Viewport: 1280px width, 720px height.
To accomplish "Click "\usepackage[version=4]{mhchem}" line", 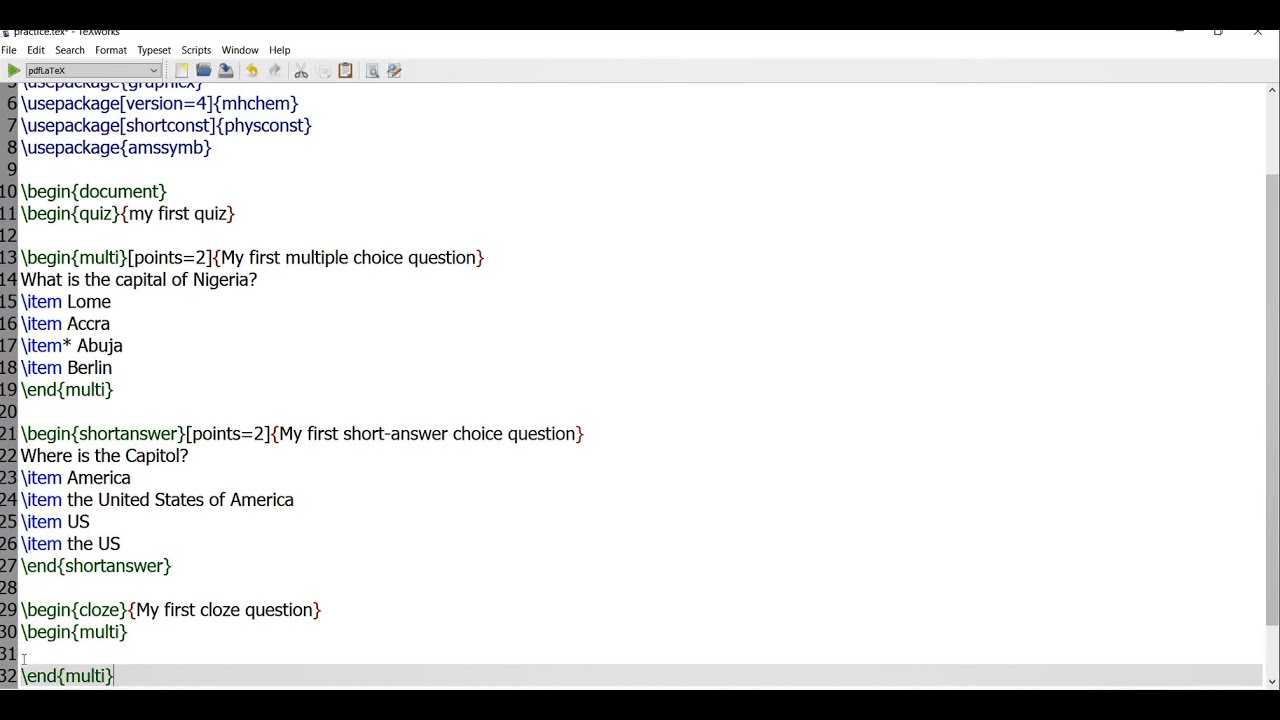I will pos(160,103).
